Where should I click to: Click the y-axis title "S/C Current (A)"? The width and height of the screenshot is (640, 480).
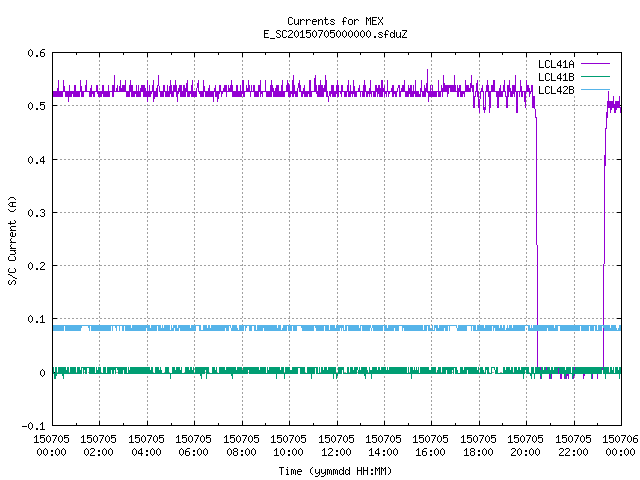pos(12,241)
